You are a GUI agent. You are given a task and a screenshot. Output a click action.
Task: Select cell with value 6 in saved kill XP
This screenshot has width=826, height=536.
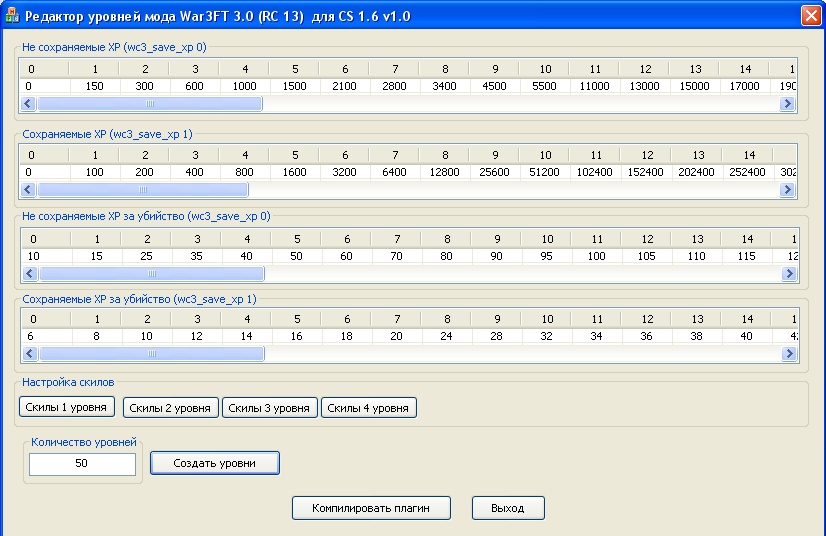point(46,336)
